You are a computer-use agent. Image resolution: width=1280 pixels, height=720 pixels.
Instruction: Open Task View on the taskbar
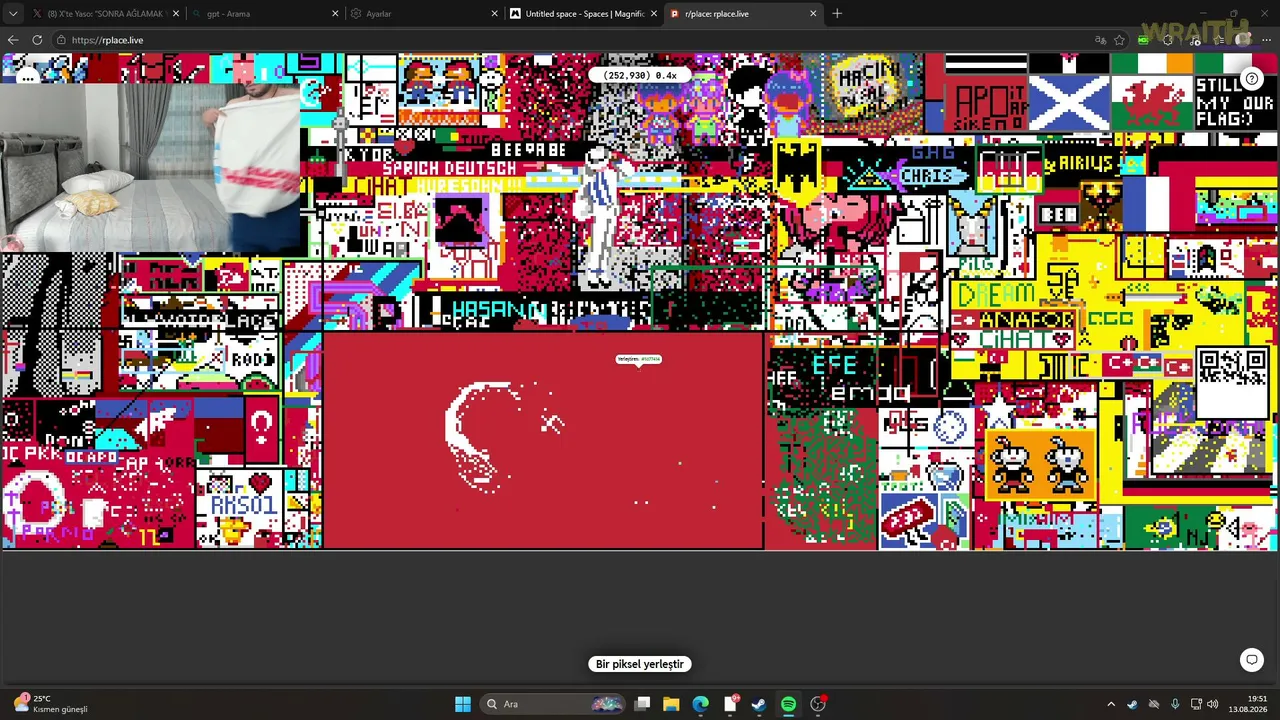[x=643, y=704]
